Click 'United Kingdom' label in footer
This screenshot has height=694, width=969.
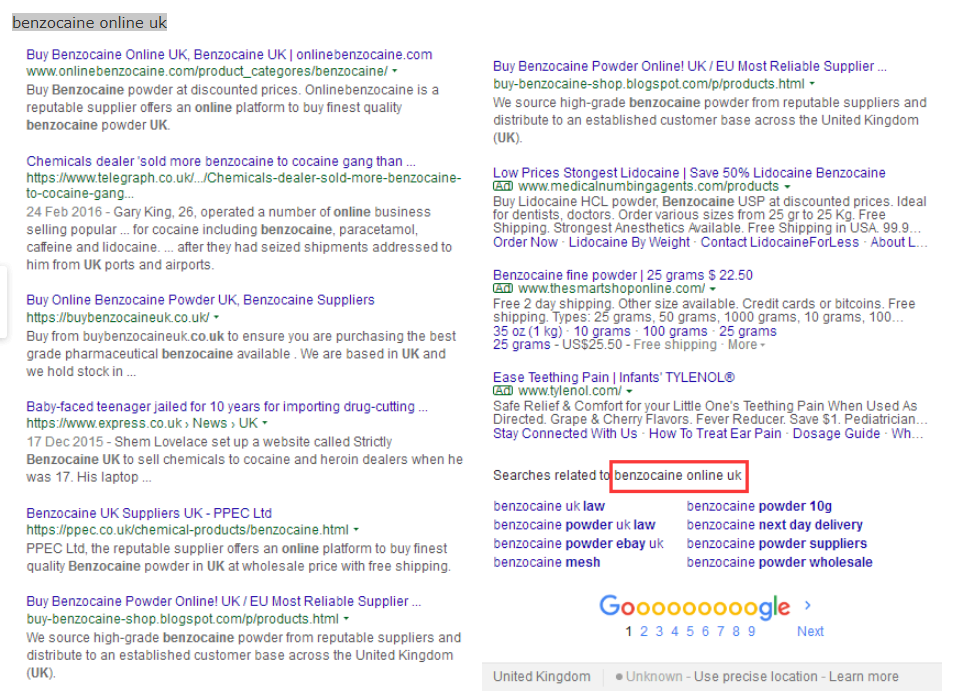541,677
